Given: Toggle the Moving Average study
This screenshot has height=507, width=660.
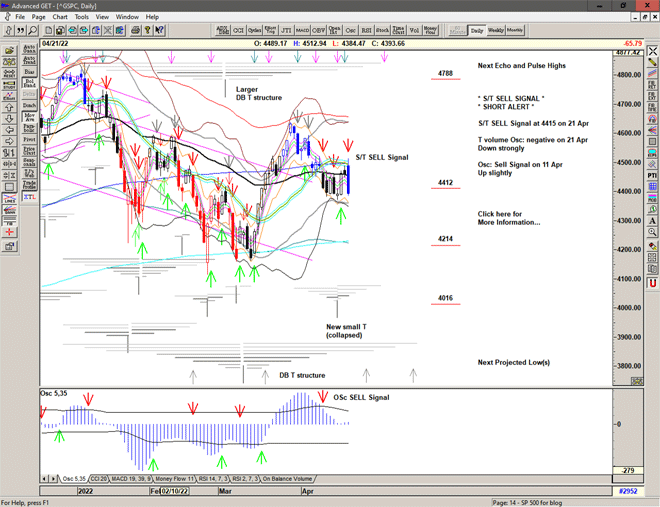Looking at the screenshot, I should (x=29, y=118).
